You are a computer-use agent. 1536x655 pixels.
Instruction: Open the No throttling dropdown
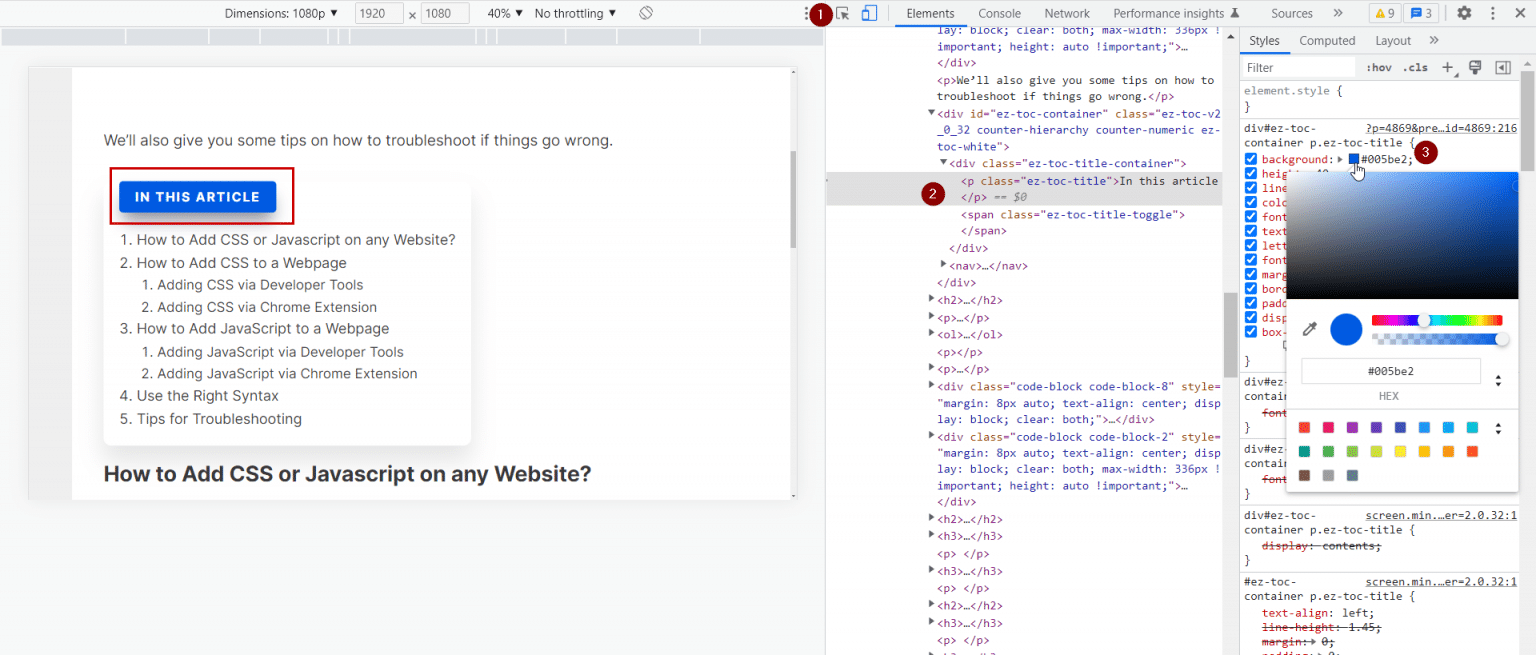click(x=575, y=13)
